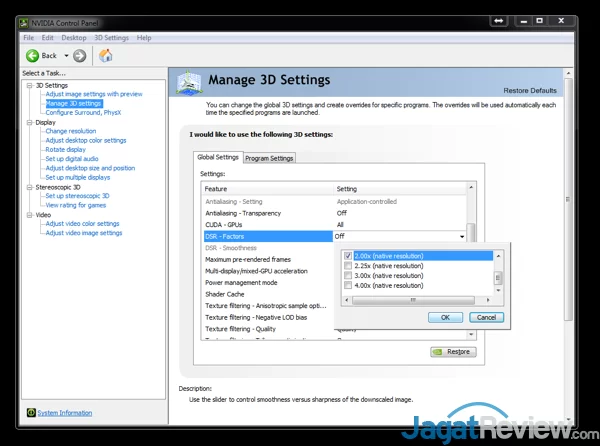Tick the 3.00x native resolution option
This screenshot has width=600, height=446.
pyautogui.click(x=348, y=276)
